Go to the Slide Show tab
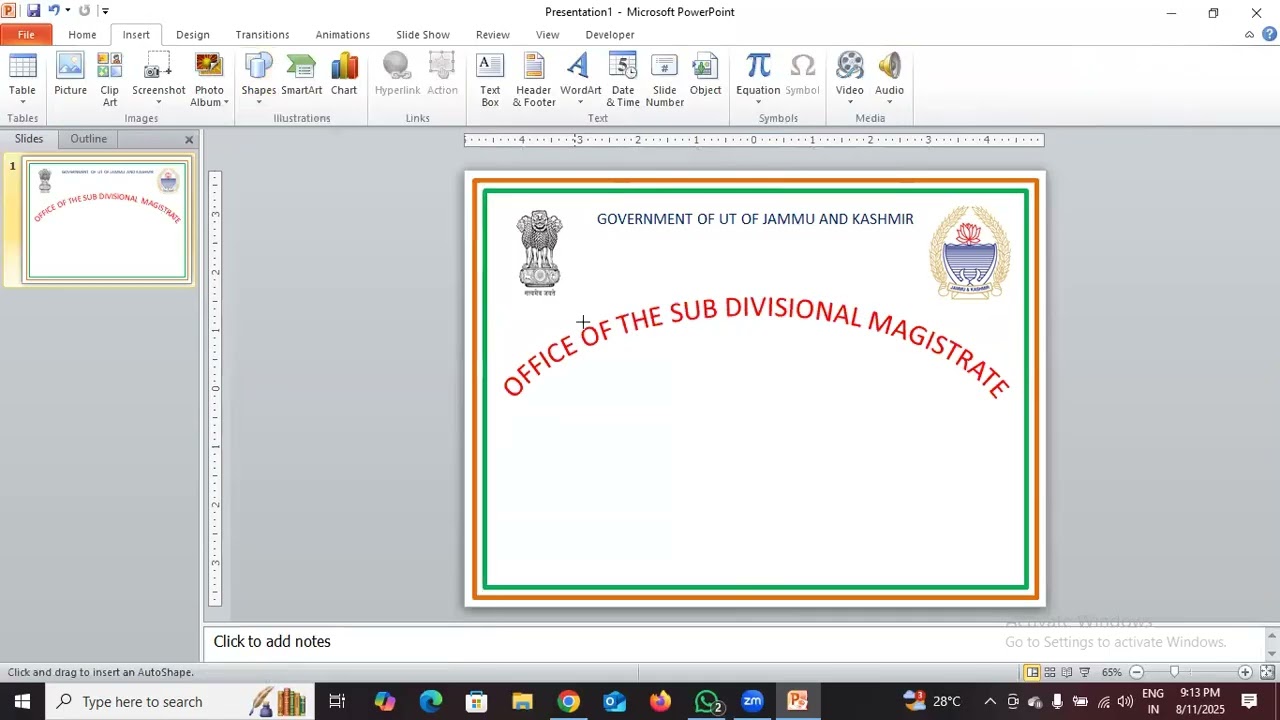 coord(423,35)
